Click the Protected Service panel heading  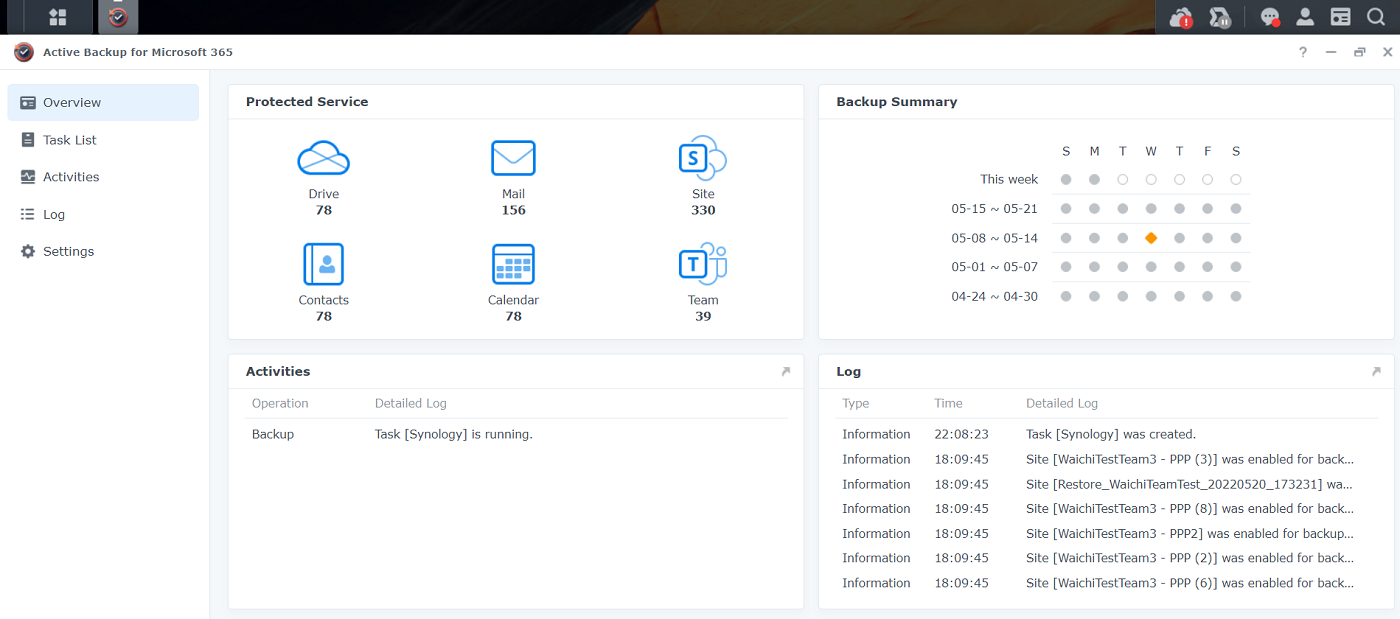[x=307, y=102]
